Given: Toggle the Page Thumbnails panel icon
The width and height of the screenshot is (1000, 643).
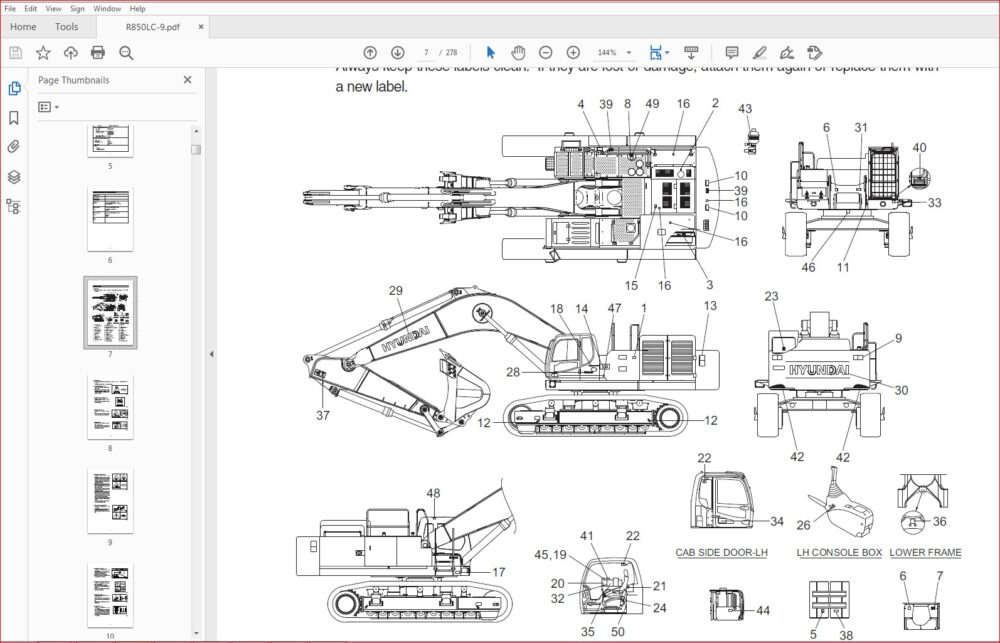Looking at the screenshot, I should [x=13, y=88].
